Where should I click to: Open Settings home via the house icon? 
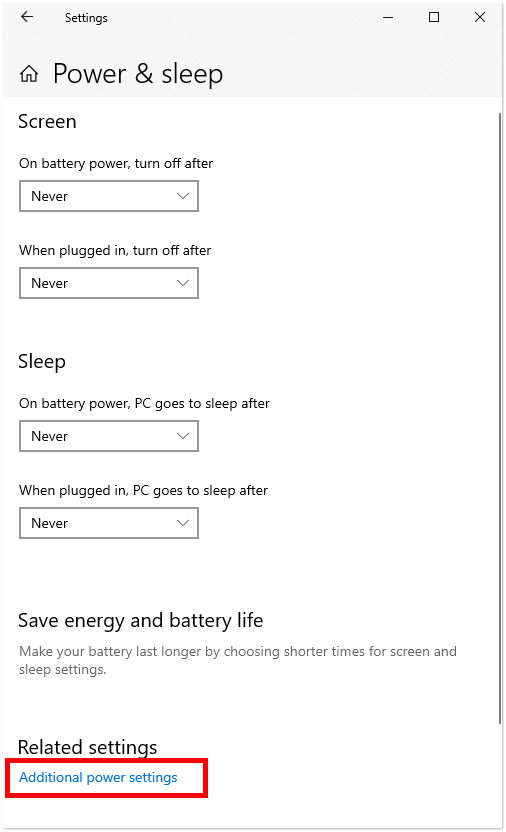point(29,74)
